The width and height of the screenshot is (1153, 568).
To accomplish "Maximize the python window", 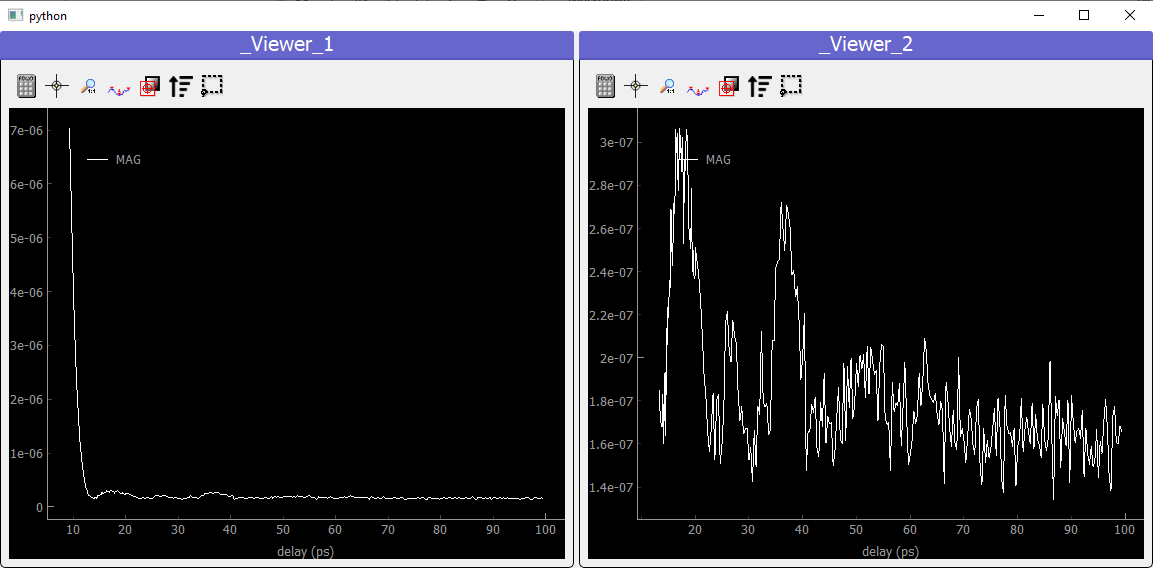I will click(1084, 15).
